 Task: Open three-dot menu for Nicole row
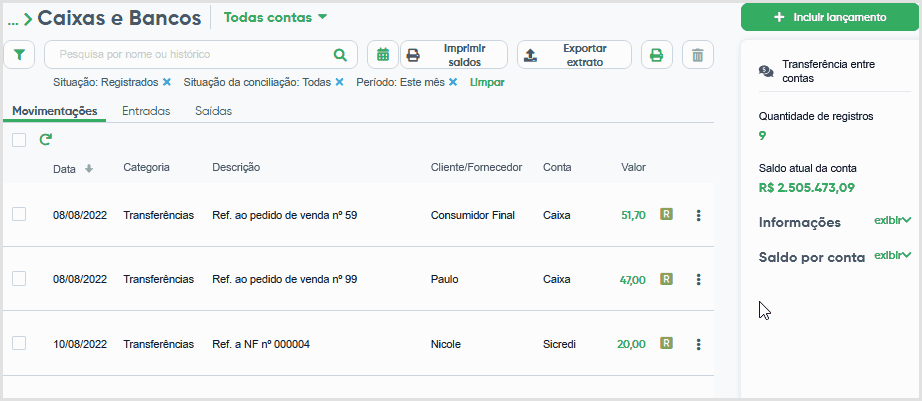(698, 344)
